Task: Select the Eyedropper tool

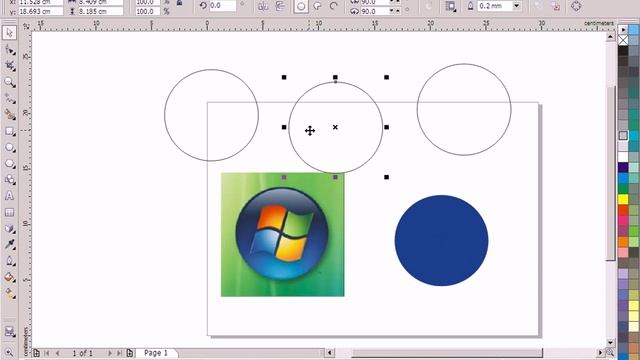Action: coord(9,244)
